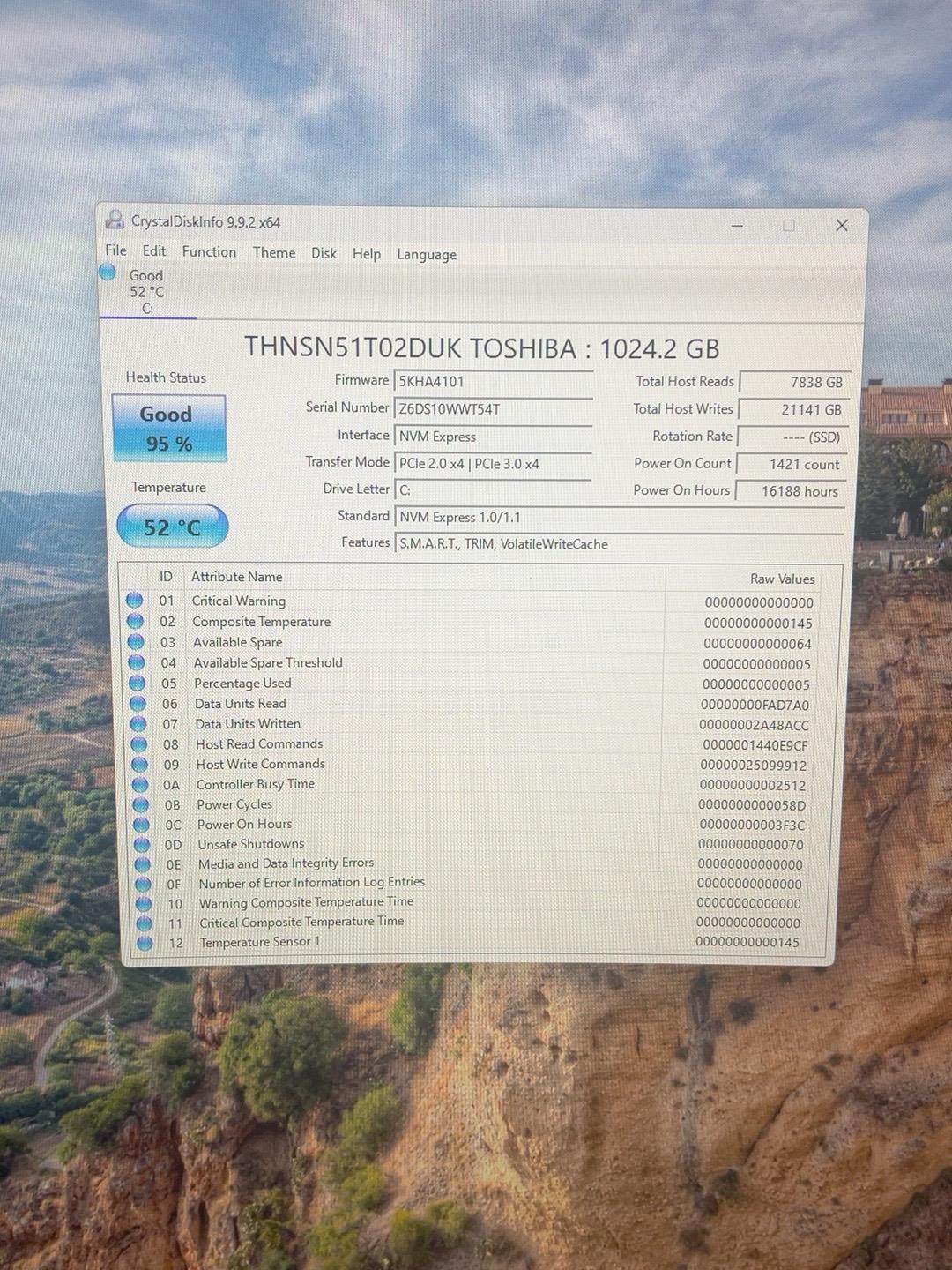
Task: Select the Available Spare attribute row
Action: (472, 643)
